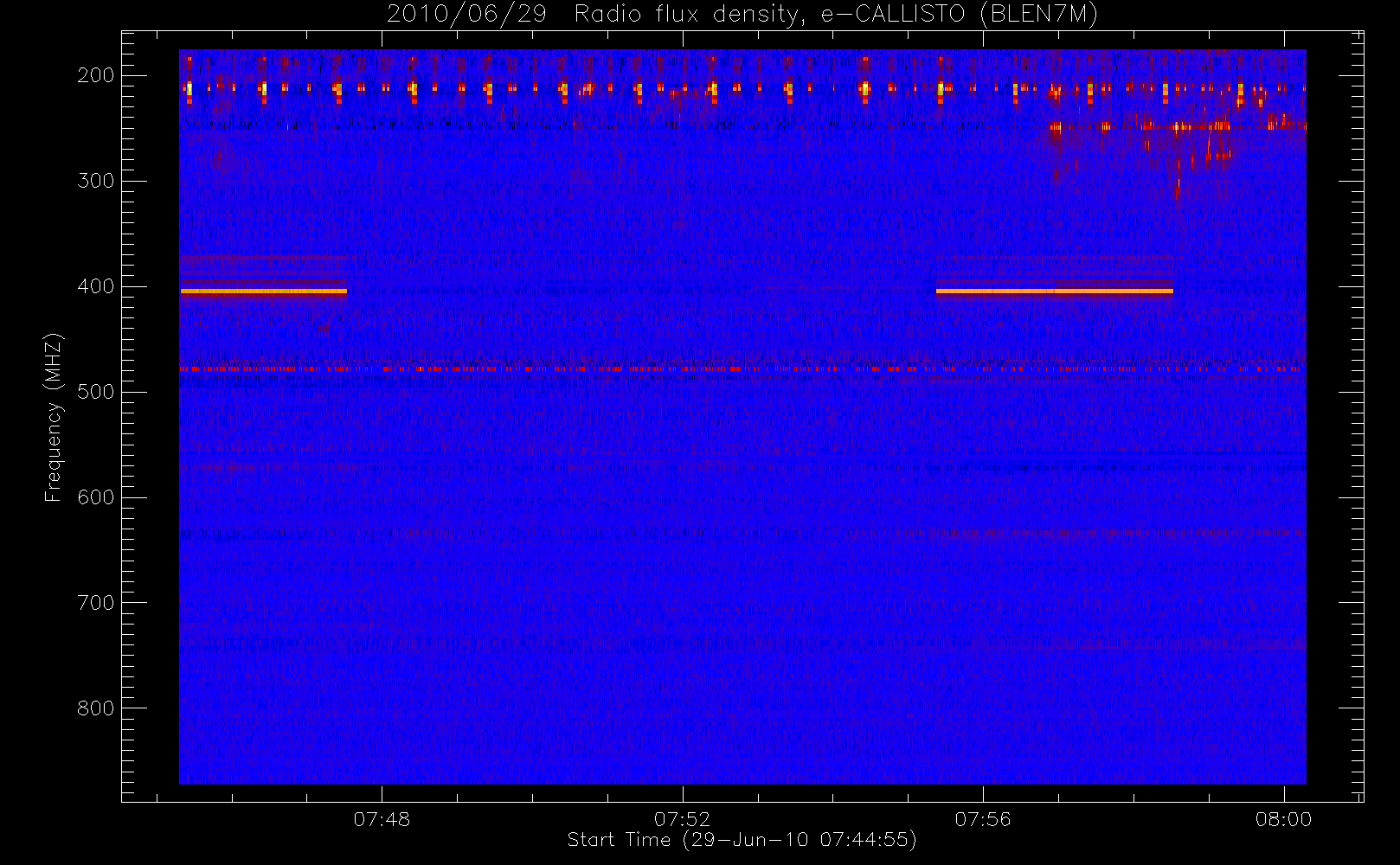Click the 700 frequency tick label
This screenshot has width=1400, height=865.
tap(96, 603)
